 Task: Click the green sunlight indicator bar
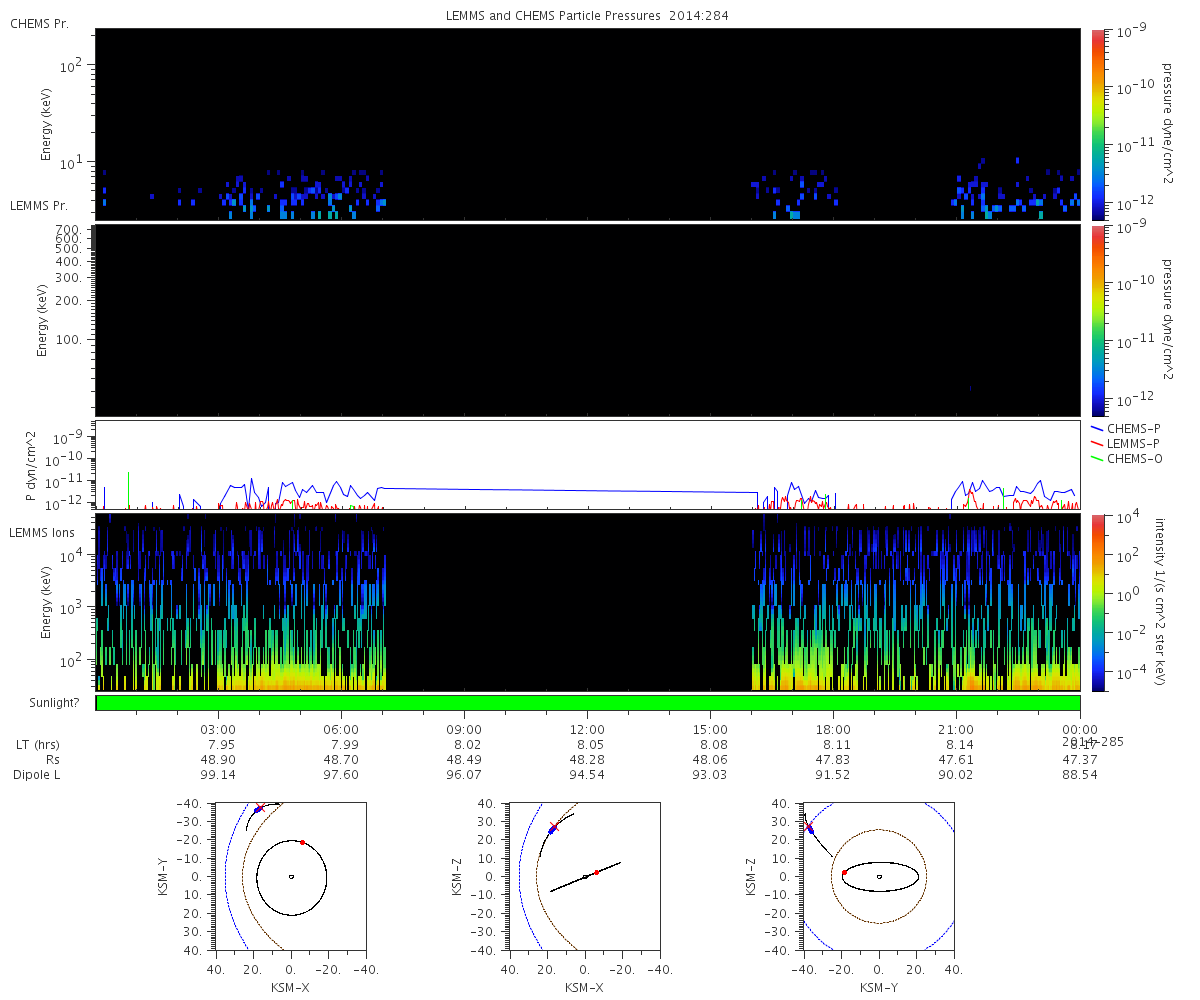coord(588,703)
